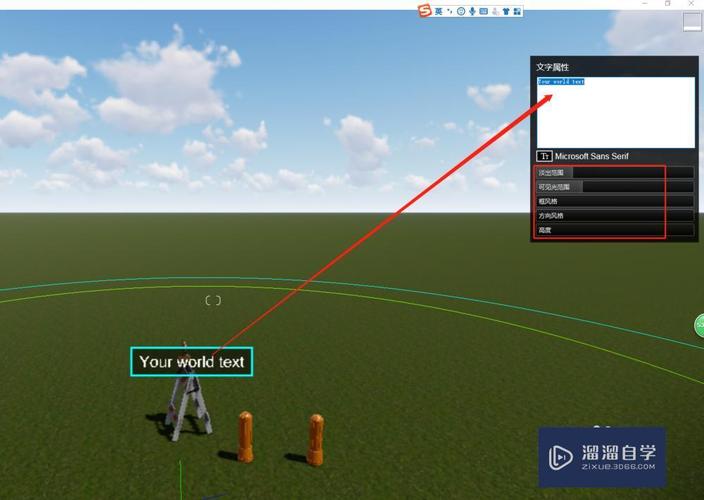The width and height of the screenshot is (704, 500).
Task: Click the Tt font icon
Action: pyautogui.click(x=544, y=156)
